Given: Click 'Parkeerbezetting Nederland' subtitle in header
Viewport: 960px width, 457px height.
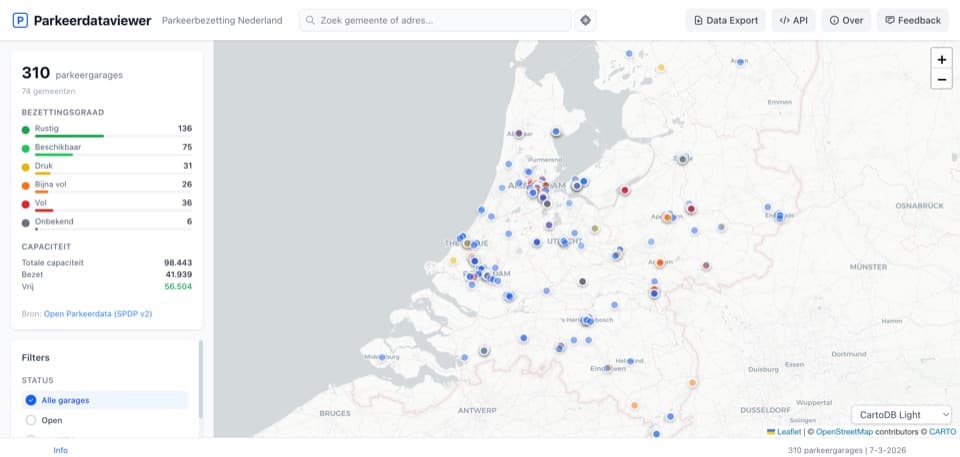Looking at the screenshot, I should pyautogui.click(x=222, y=20).
